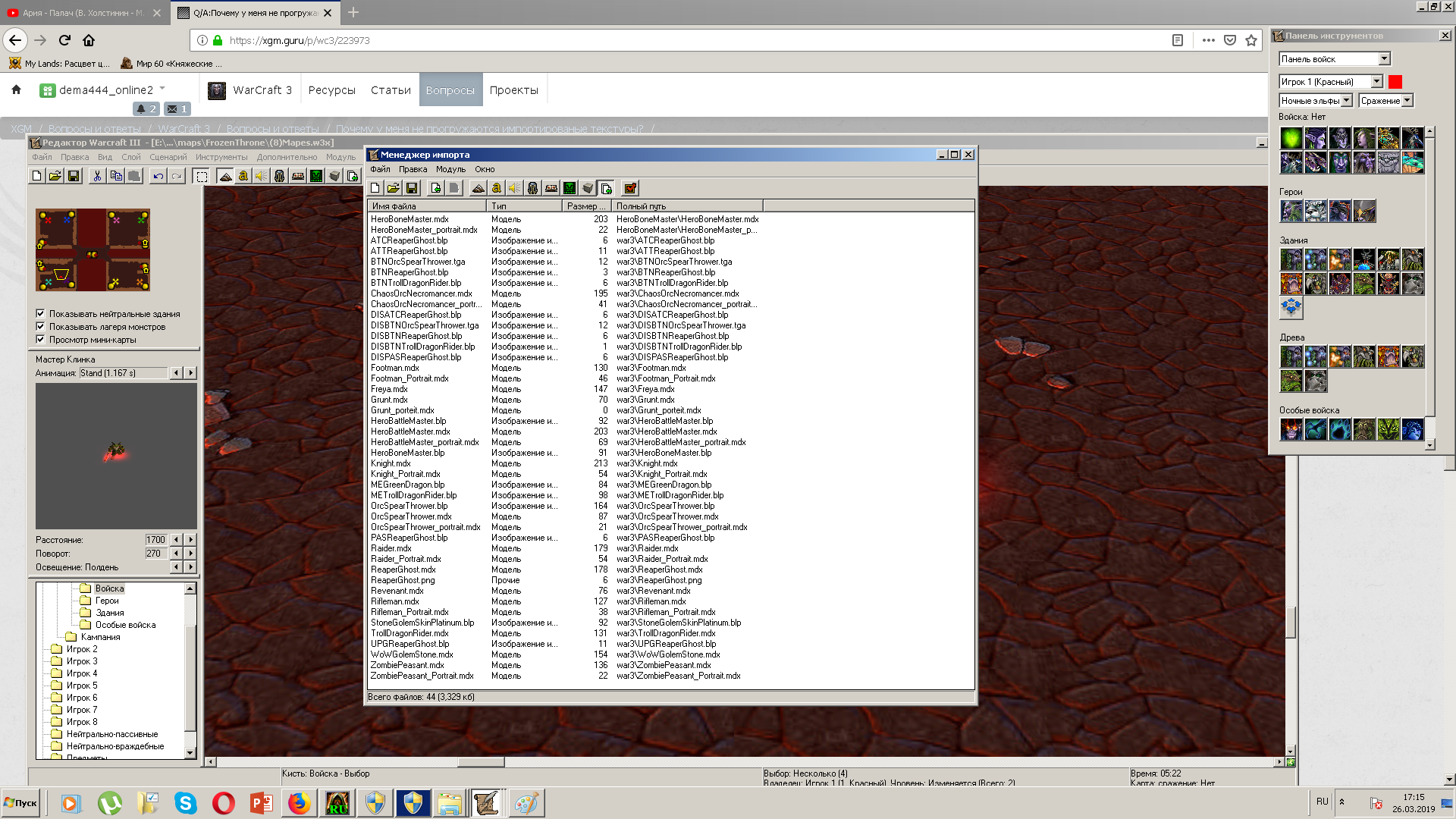The image size is (1456, 819).
Task: Toggle 'Просмотр мини-карты' checkbox
Action: [x=40, y=339]
